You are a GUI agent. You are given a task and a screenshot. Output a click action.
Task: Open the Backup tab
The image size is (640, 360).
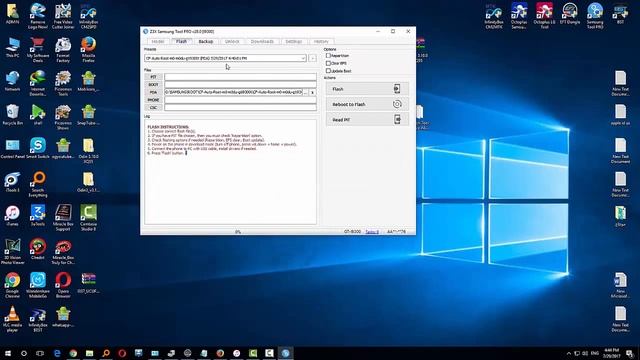click(x=206, y=42)
